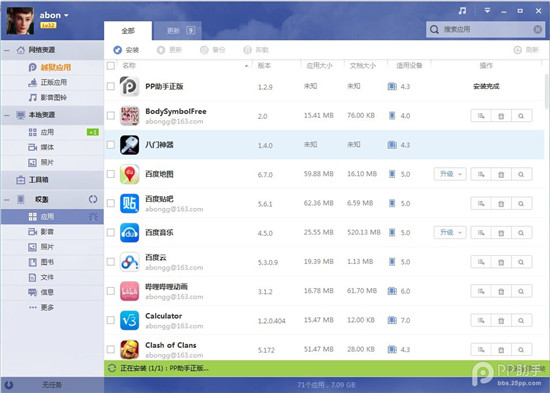Check the box for 八门神器
This screenshot has height=393, width=550.
pos(111,145)
